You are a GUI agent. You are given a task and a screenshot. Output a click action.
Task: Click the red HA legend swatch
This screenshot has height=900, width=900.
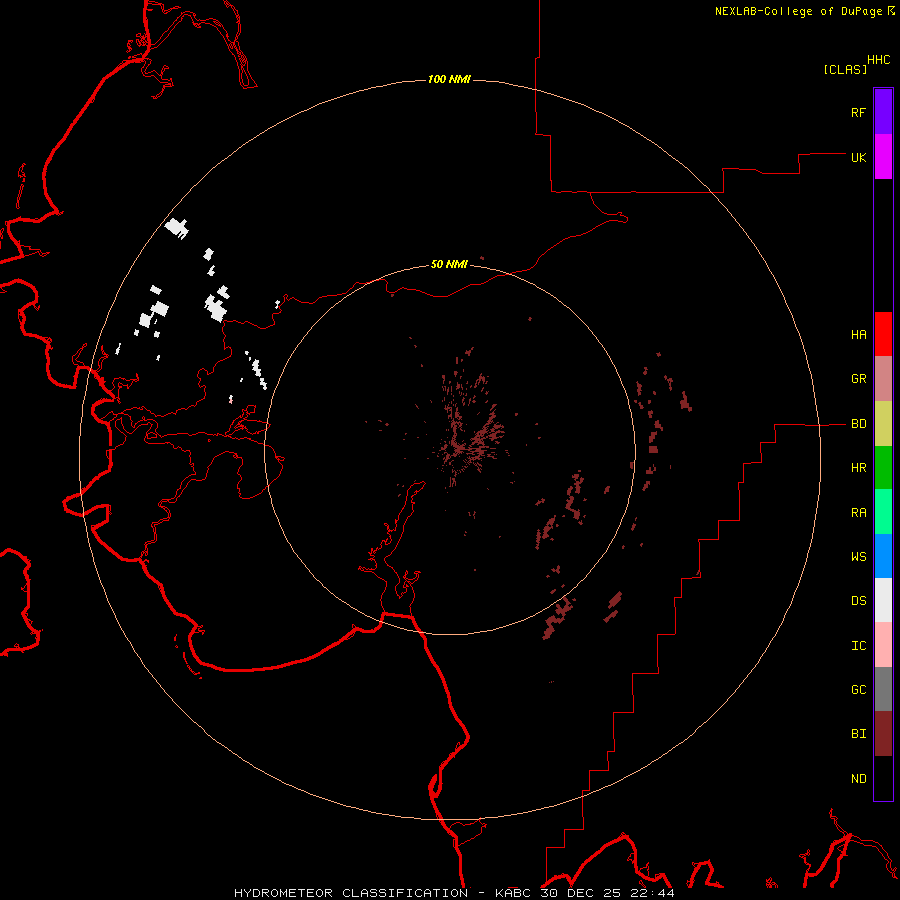coord(883,334)
